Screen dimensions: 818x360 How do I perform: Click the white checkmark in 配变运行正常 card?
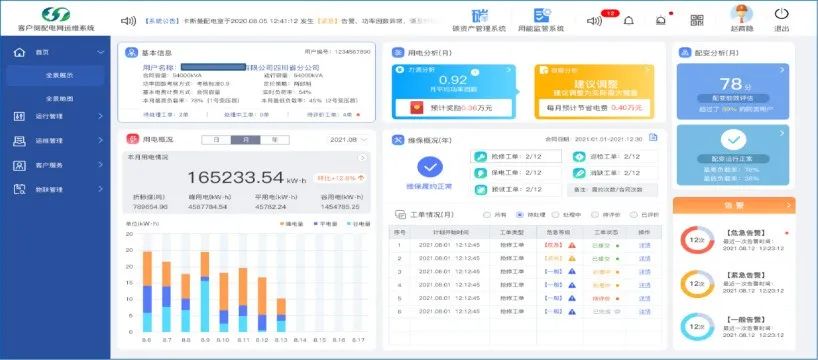point(733,140)
